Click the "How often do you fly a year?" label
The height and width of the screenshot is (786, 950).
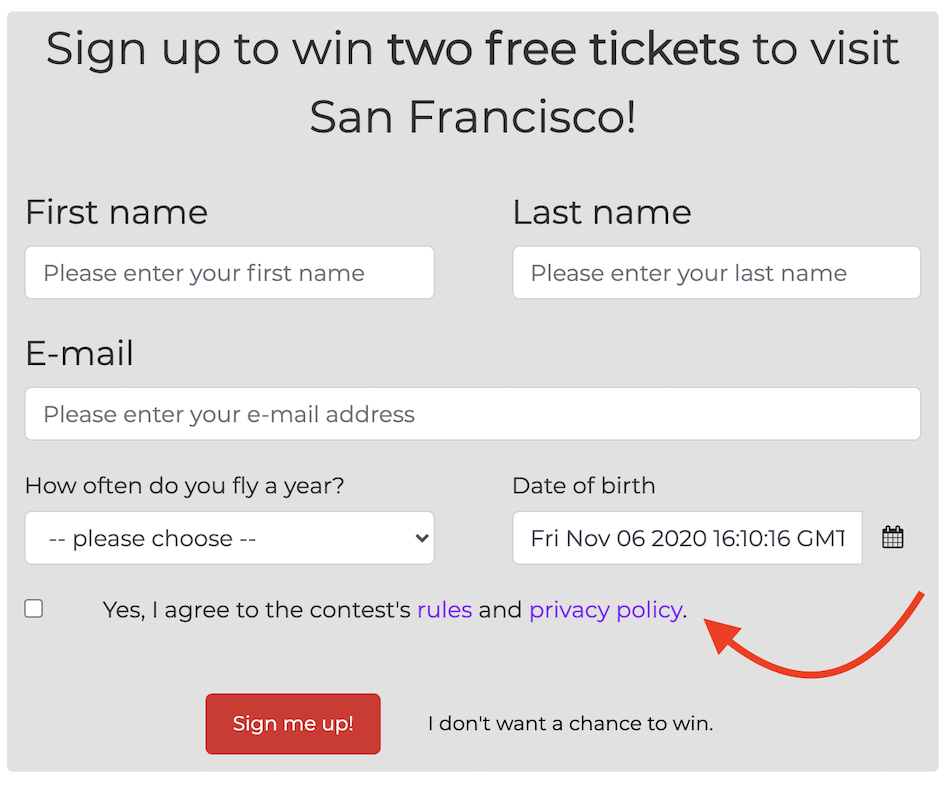185,487
